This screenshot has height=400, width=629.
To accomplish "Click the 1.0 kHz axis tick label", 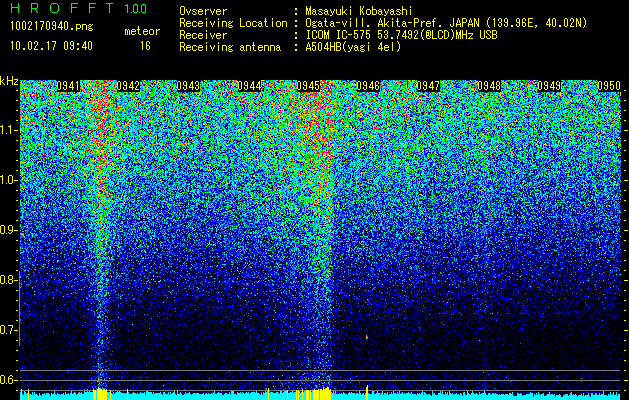I will coord(7,180).
